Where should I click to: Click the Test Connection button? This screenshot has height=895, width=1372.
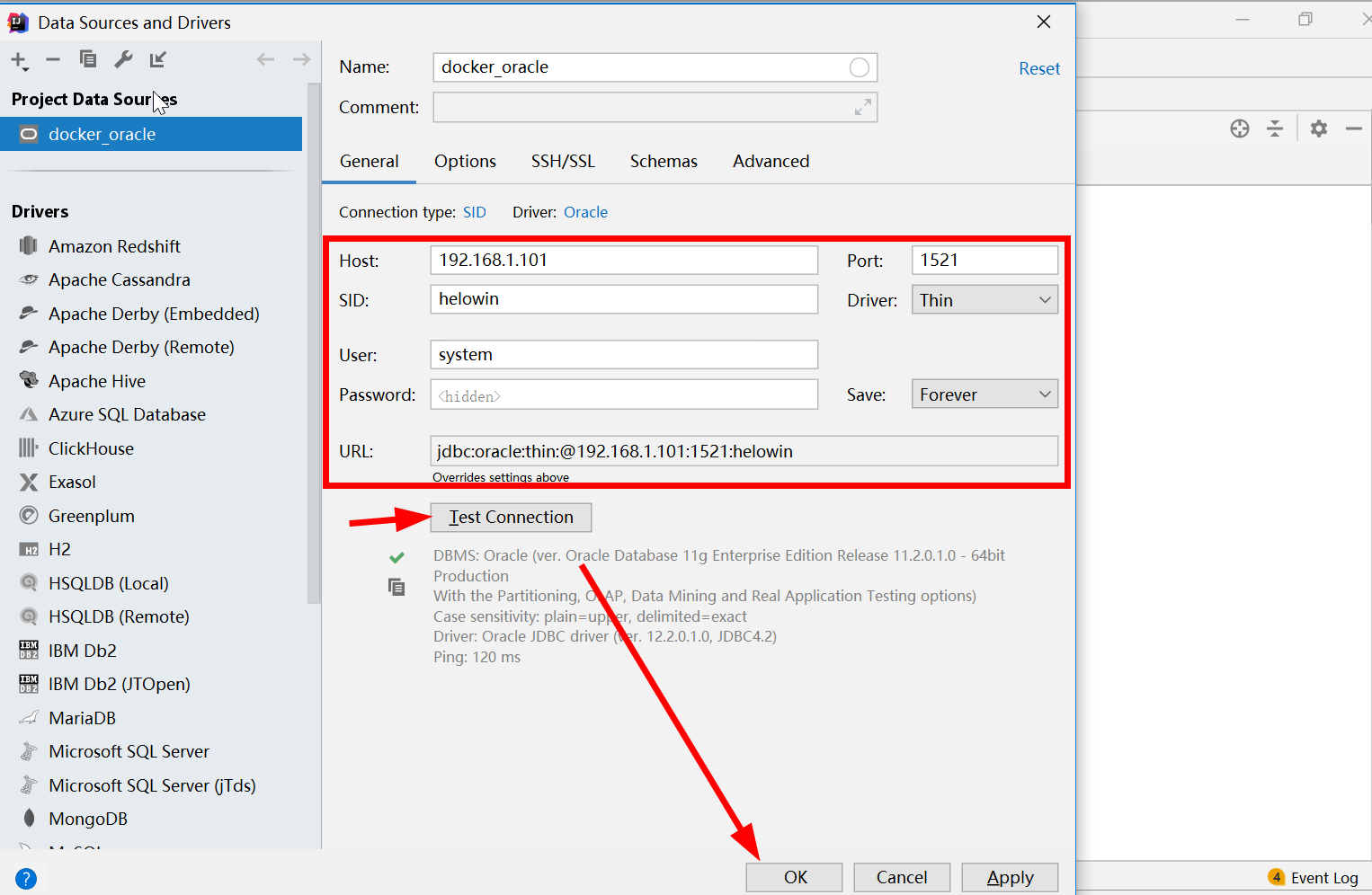click(x=511, y=518)
